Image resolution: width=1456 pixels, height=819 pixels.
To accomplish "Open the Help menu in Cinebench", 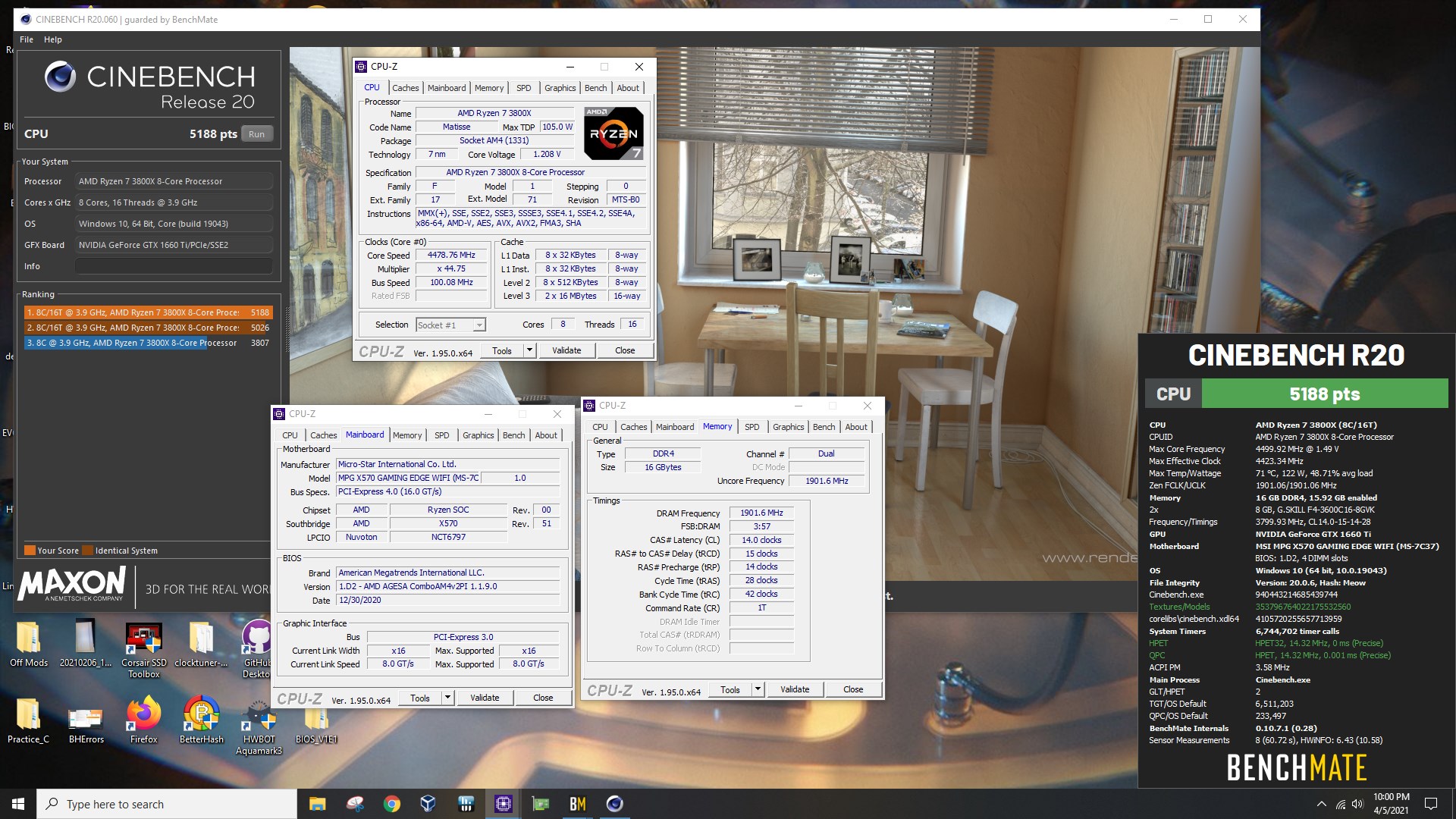I will point(53,39).
